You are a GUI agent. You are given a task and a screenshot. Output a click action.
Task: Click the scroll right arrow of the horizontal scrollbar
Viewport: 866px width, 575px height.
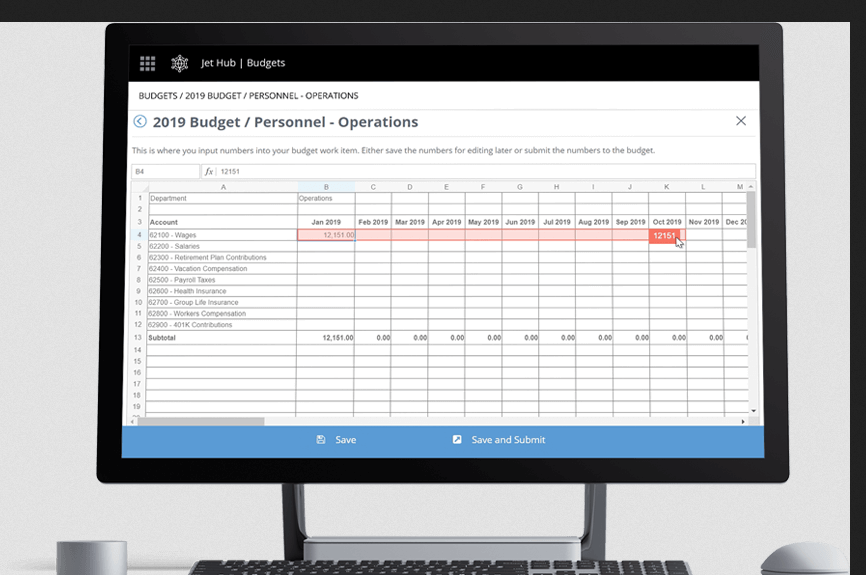click(743, 422)
